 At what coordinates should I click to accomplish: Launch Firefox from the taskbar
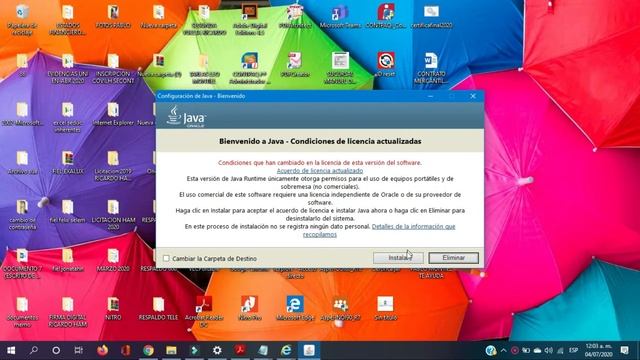[102, 350]
